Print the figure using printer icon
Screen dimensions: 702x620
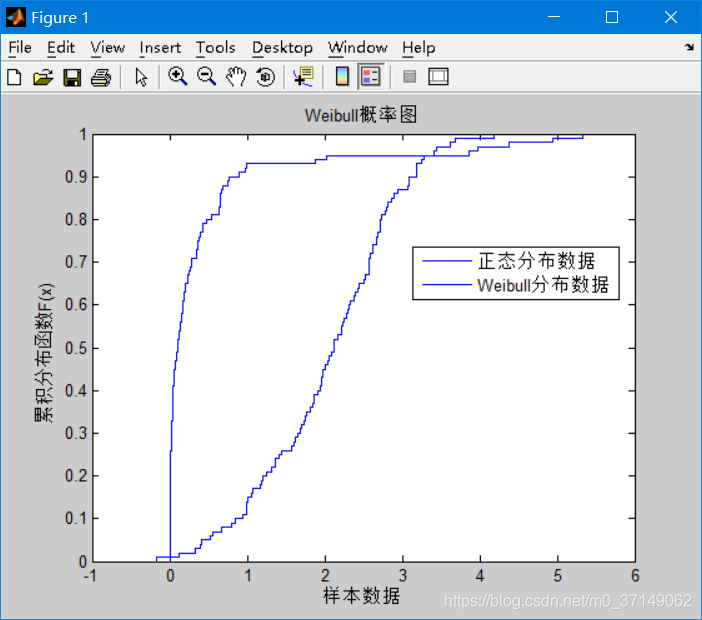point(101,77)
